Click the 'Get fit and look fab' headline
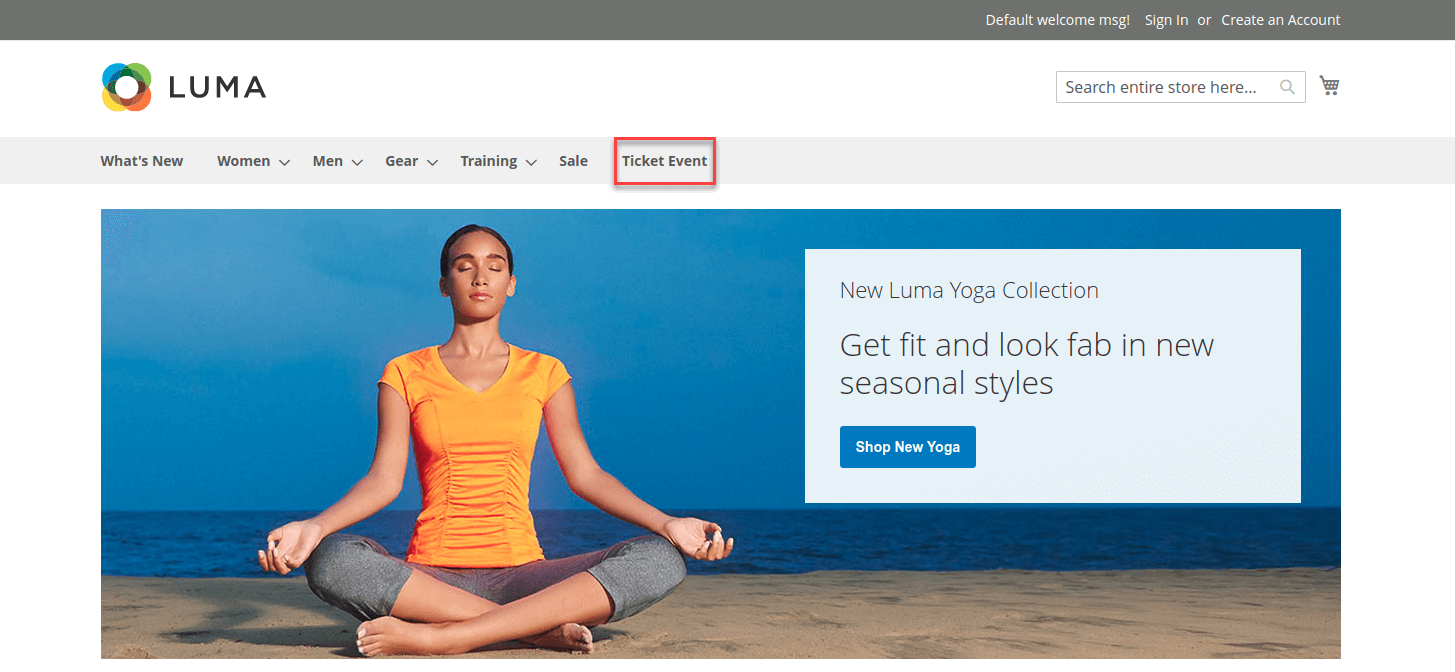The width and height of the screenshot is (1455, 672). coord(1026,363)
